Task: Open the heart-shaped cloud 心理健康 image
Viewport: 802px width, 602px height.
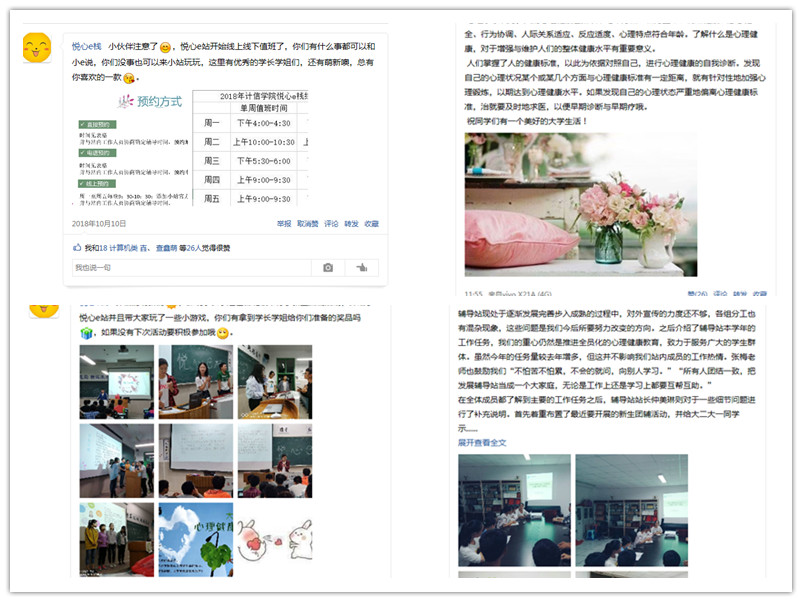Action: tap(195, 540)
